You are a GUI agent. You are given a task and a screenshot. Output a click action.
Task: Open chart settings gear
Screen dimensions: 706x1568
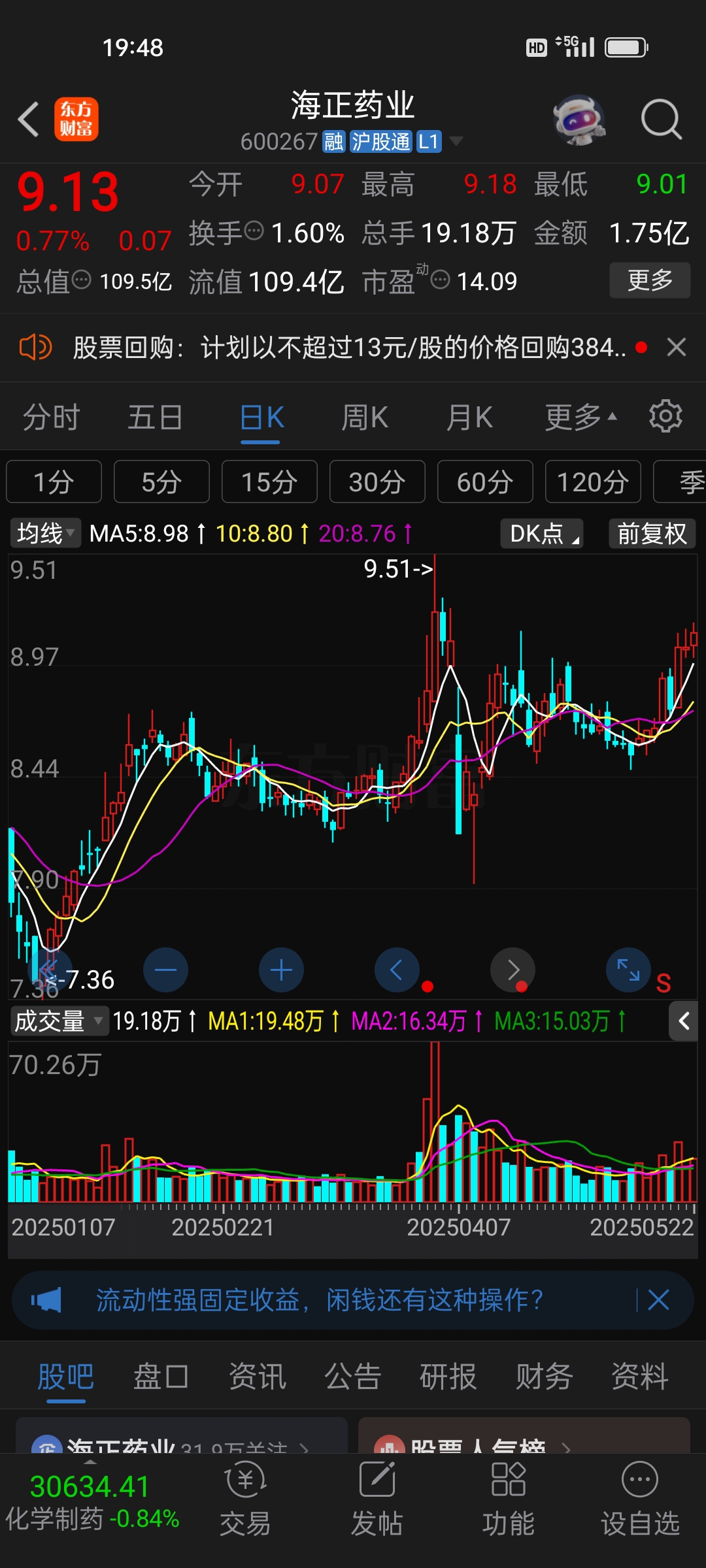665,416
